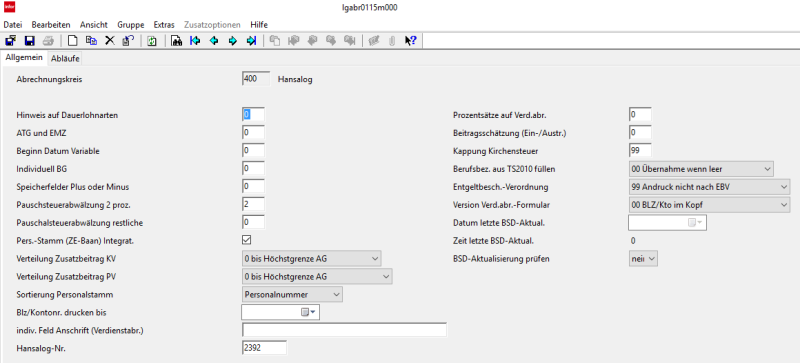Open Verteilung Zusatzbeitrag PV dropdown
Screen dimensions: 800x363
point(317,277)
